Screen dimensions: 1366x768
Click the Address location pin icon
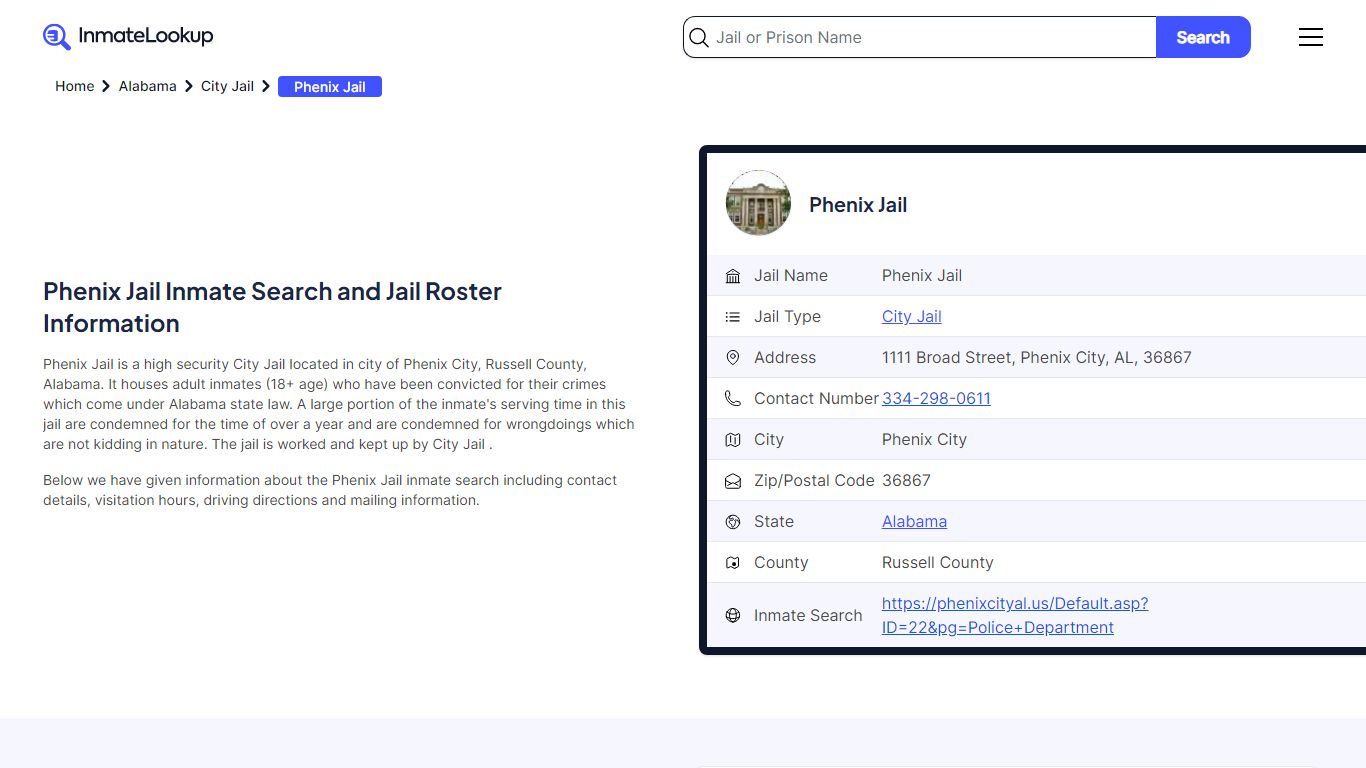[733, 358]
